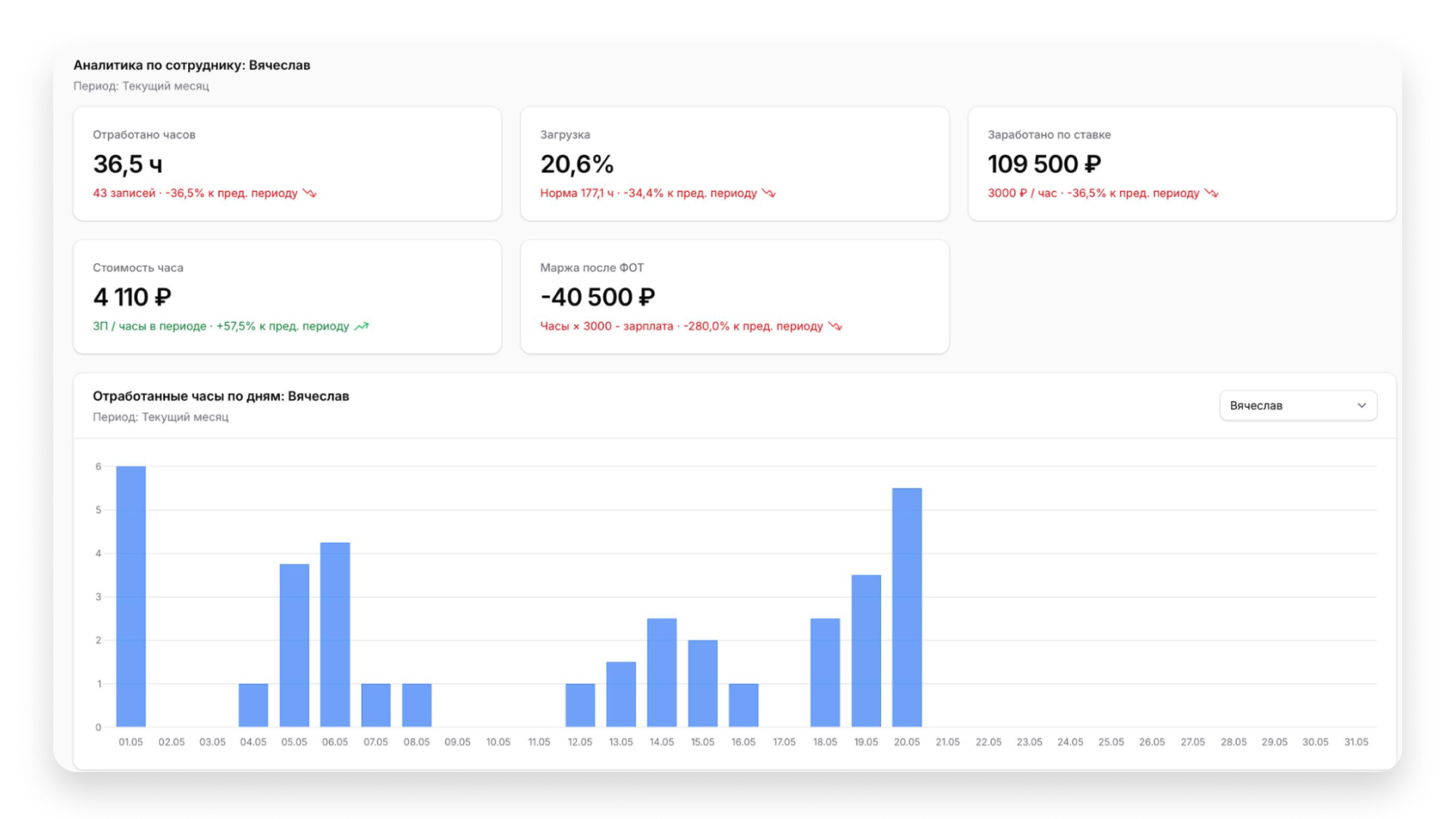Click the 109 500 ₽ earnings value
Screen dimensions: 1456x819
(x=1044, y=164)
